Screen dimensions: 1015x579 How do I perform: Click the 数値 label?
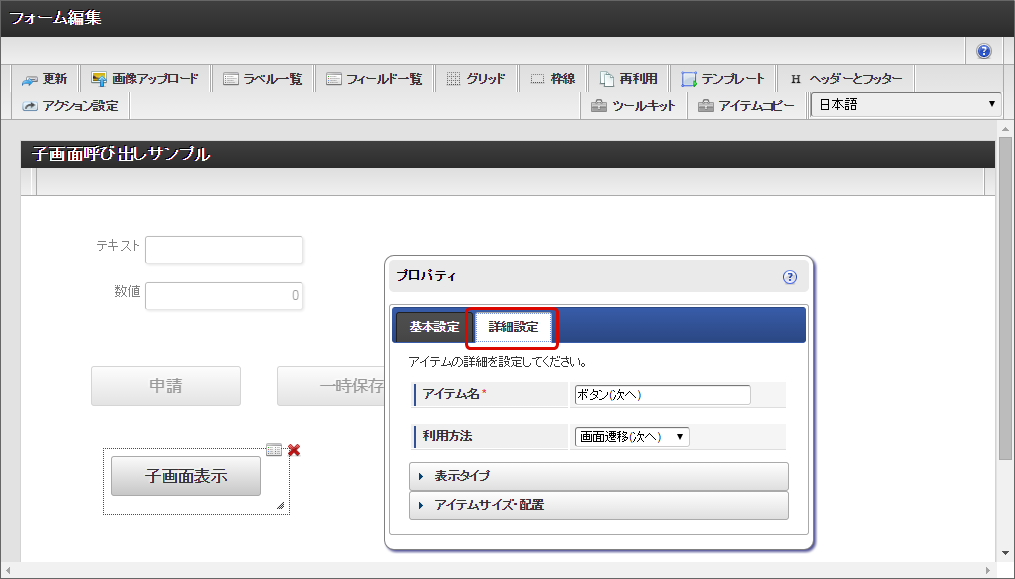click(x=127, y=292)
